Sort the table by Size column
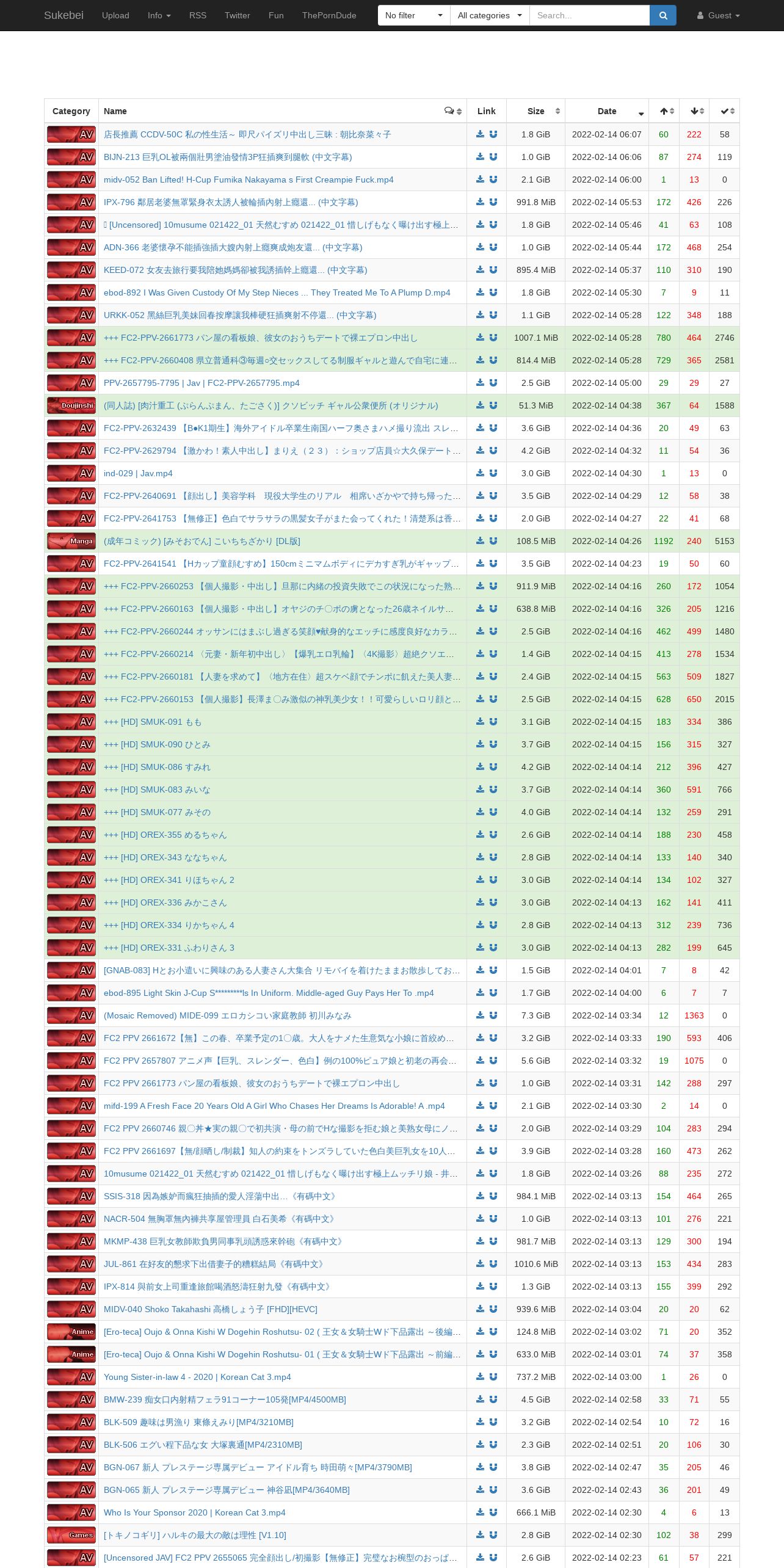This screenshot has width=784, height=1568. pos(535,111)
